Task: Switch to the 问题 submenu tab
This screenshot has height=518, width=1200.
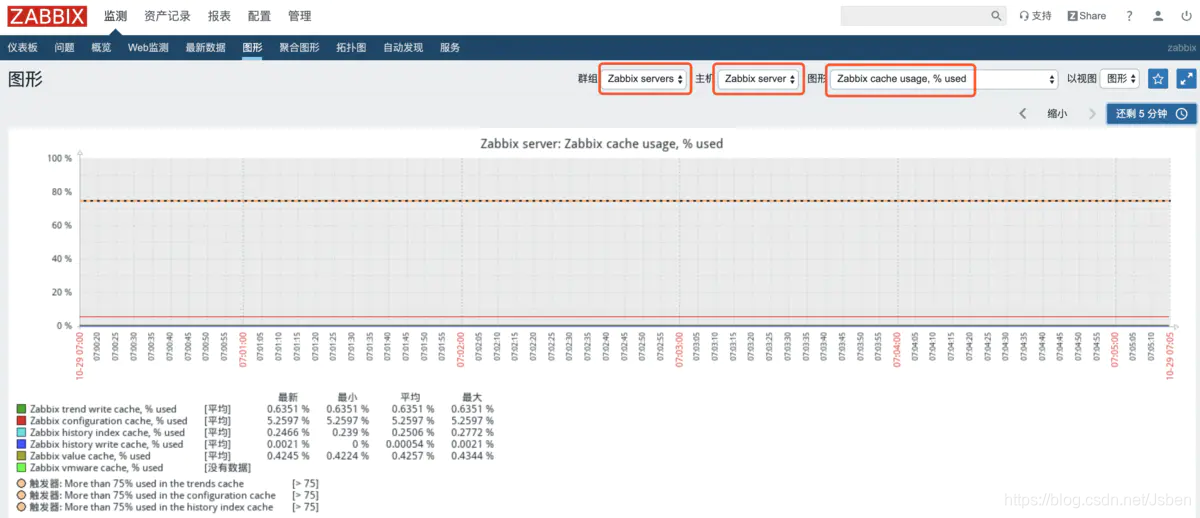Action: click(x=64, y=48)
